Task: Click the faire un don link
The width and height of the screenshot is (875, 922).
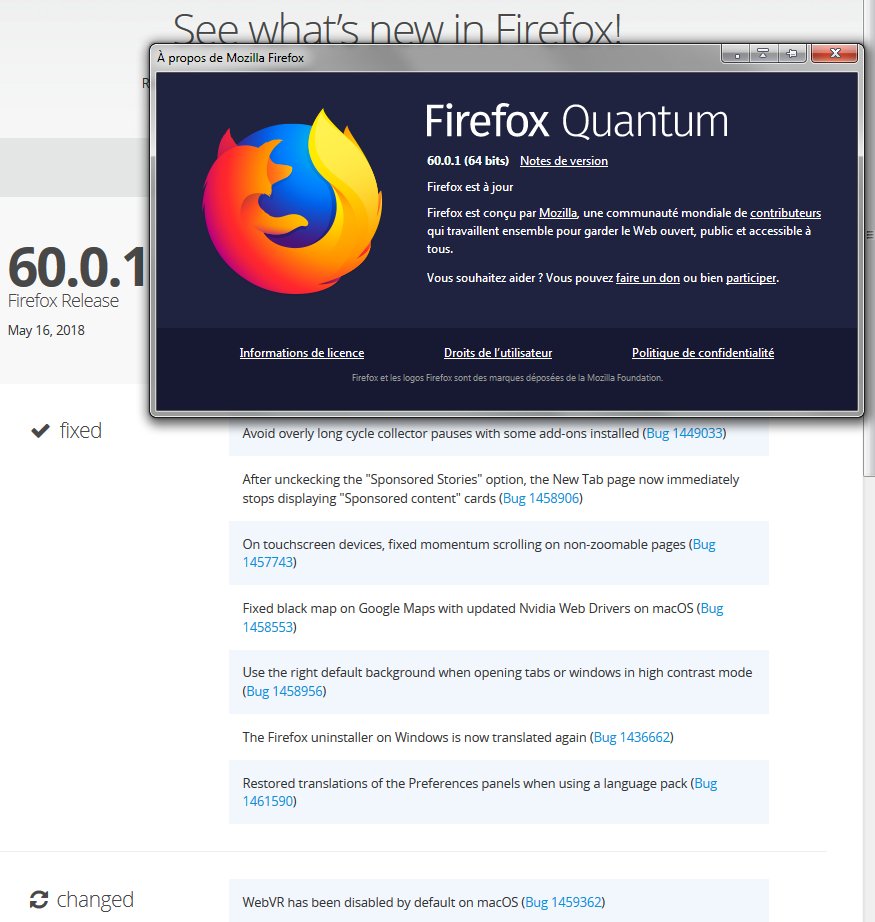Action: (x=647, y=278)
